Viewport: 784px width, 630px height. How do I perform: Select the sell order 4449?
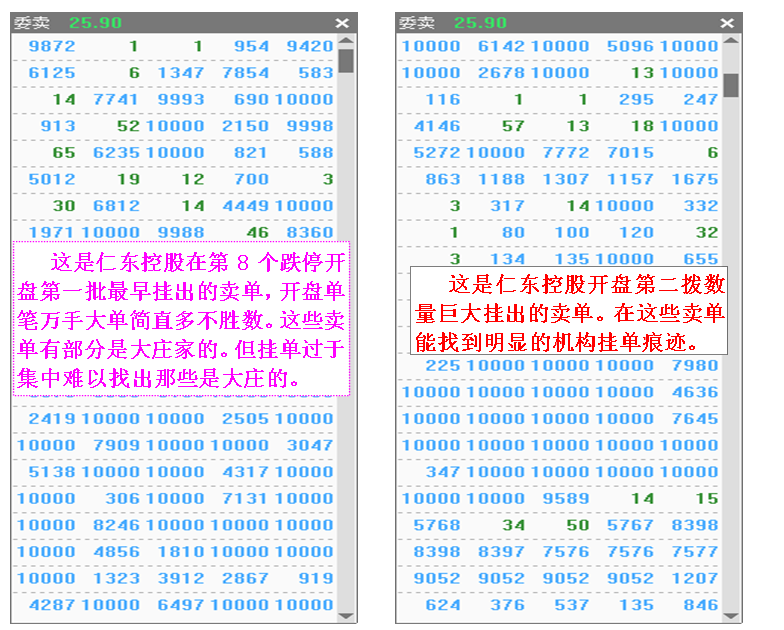[246, 206]
